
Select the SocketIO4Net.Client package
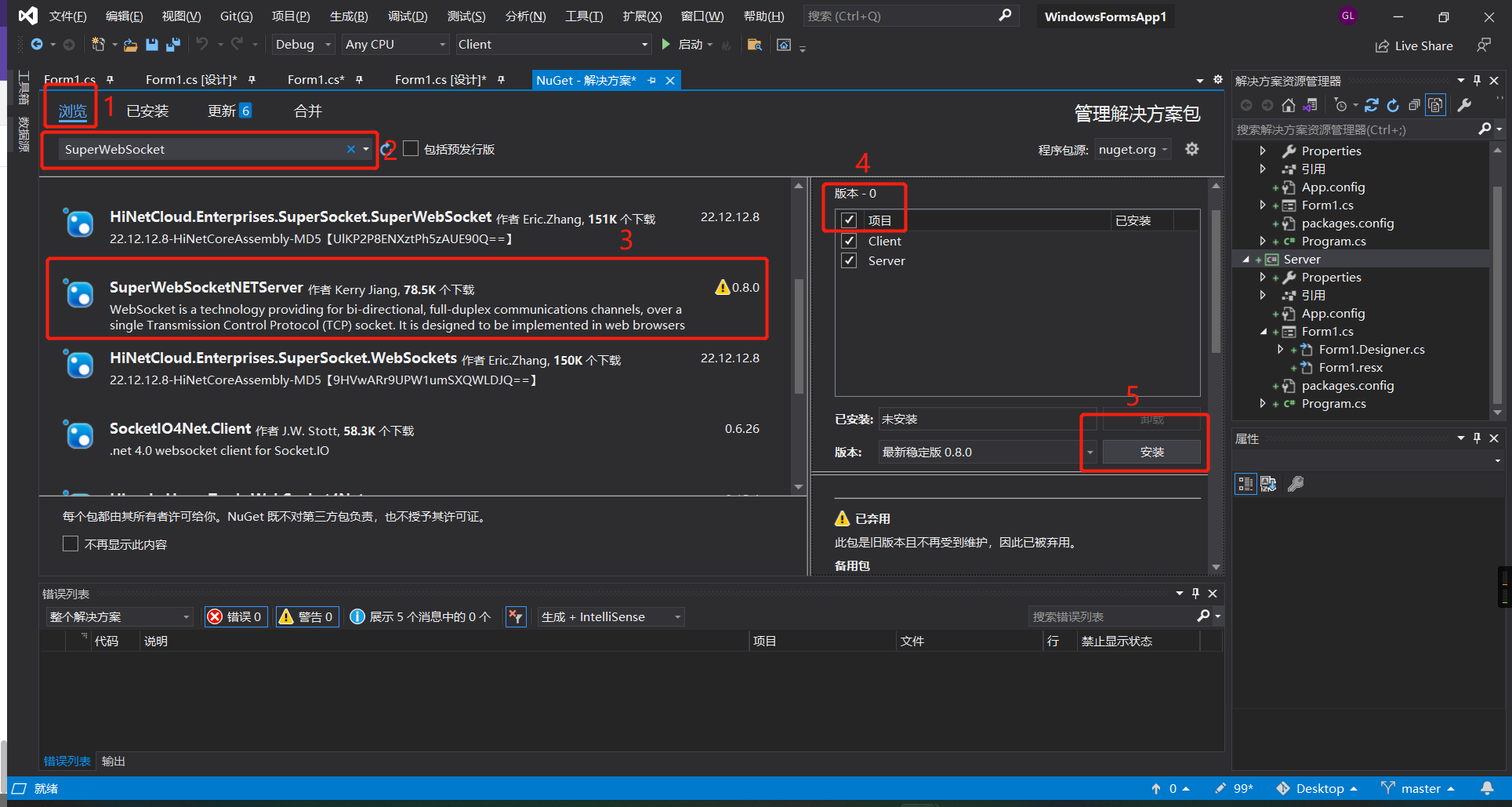[415, 439]
